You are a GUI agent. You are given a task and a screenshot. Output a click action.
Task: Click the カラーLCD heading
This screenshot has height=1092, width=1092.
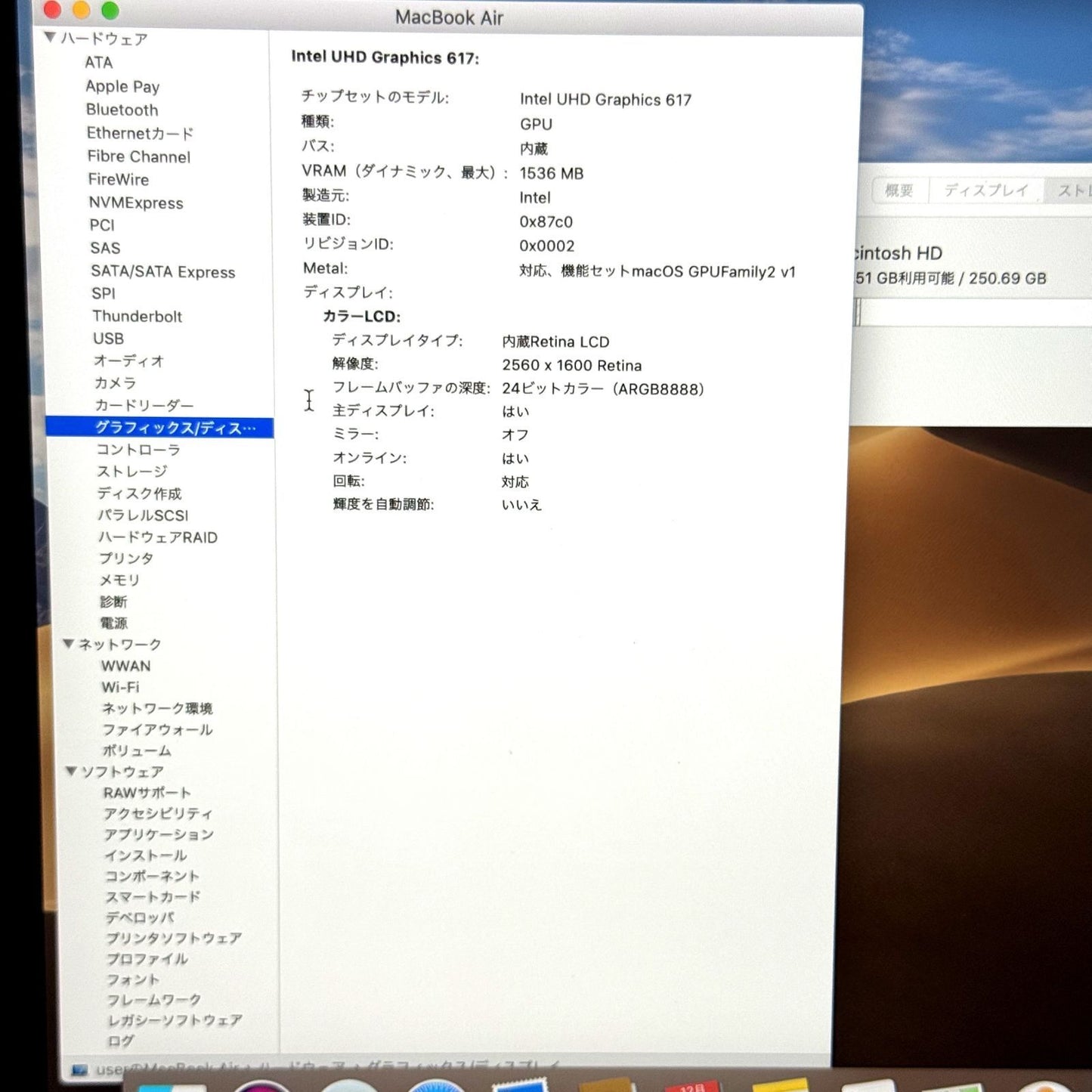(362, 316)
